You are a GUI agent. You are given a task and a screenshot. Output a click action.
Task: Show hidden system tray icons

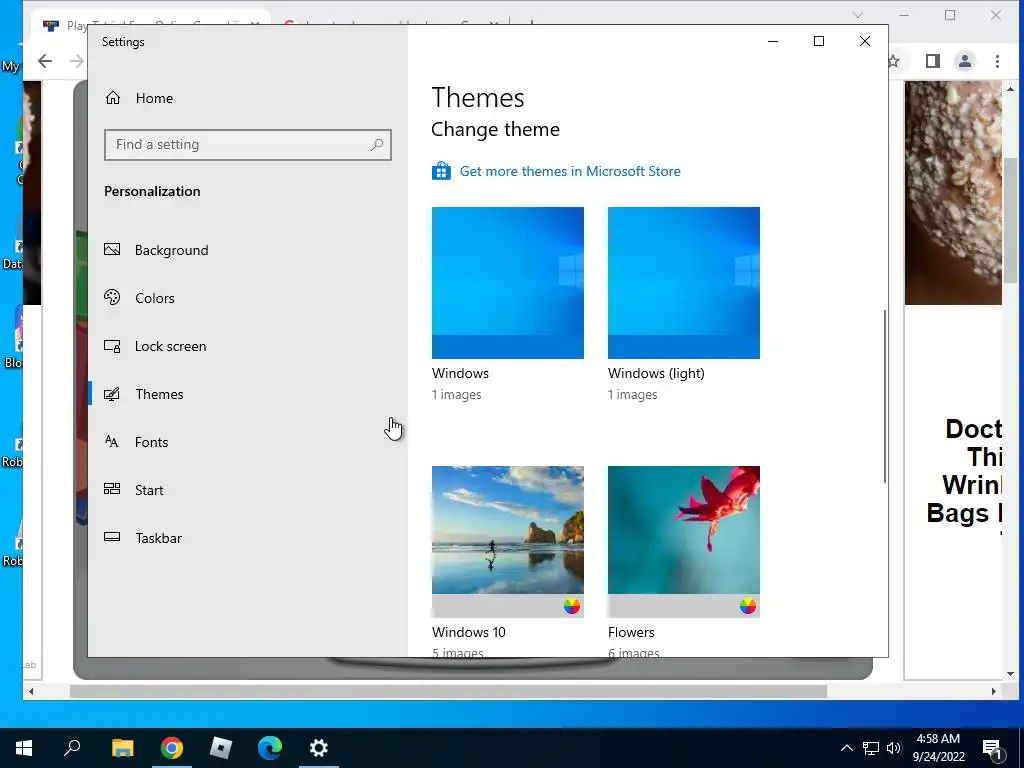click(846, 748)
